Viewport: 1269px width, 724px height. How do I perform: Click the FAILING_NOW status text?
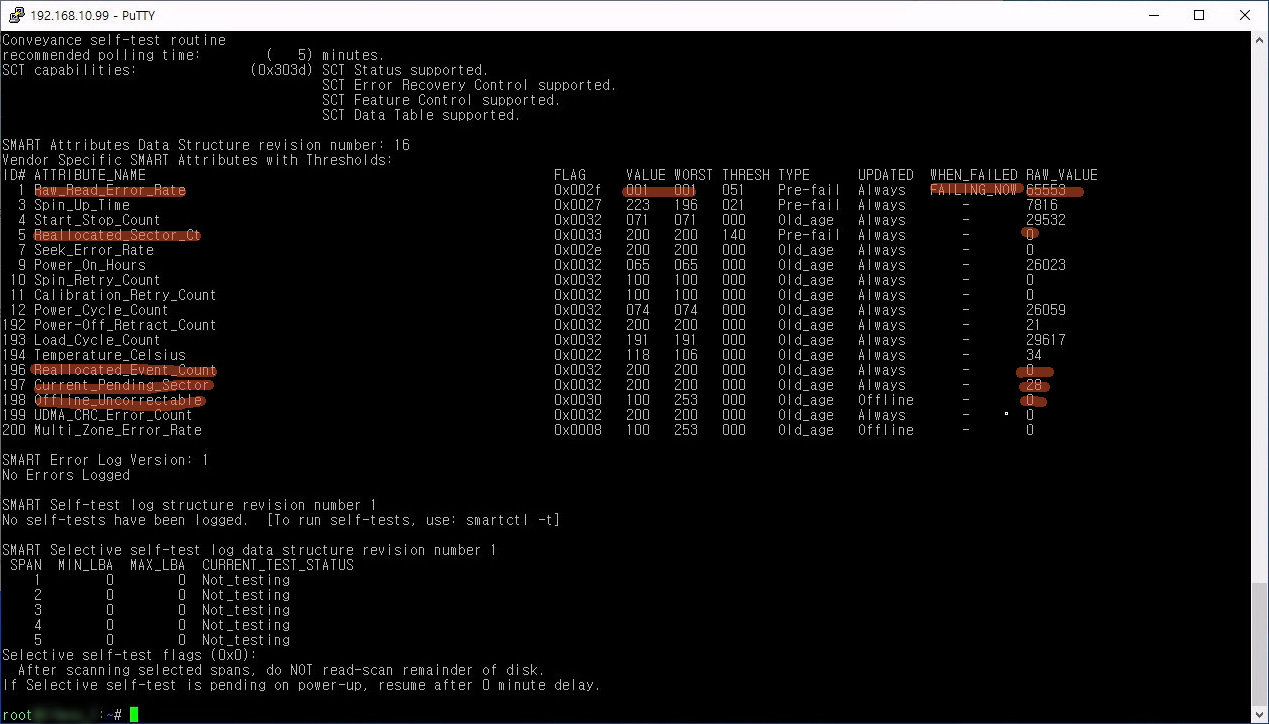click(973, 190)
